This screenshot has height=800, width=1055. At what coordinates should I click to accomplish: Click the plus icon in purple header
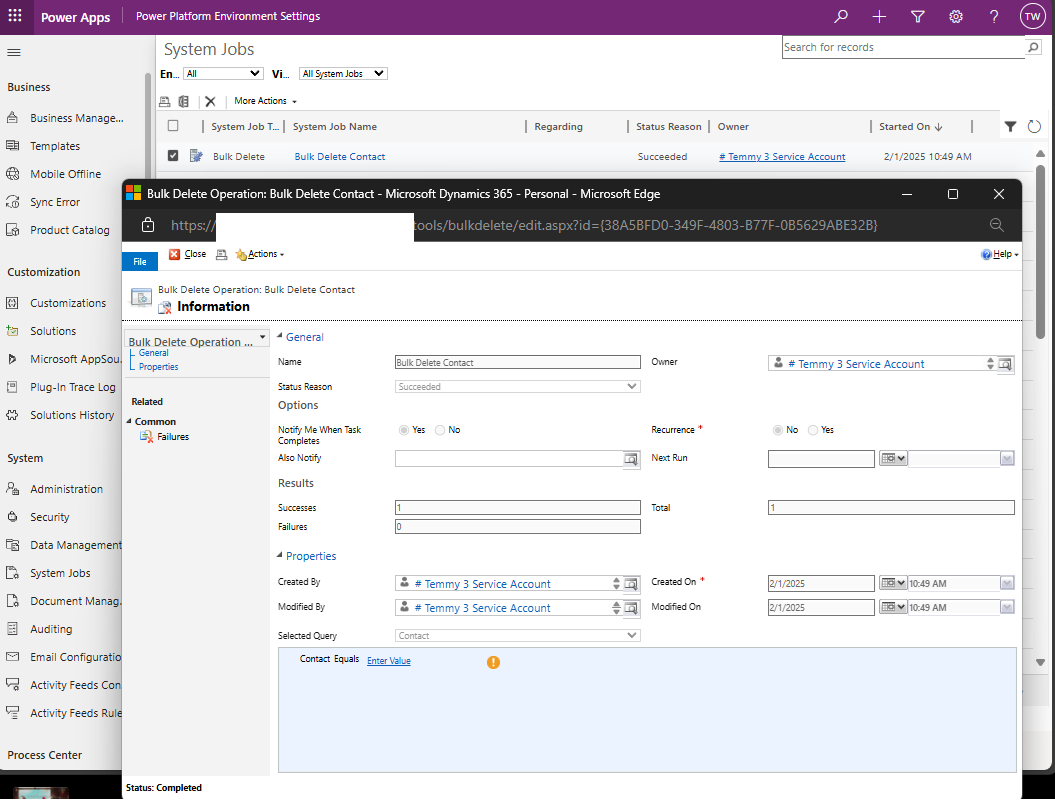click(879, 16)
